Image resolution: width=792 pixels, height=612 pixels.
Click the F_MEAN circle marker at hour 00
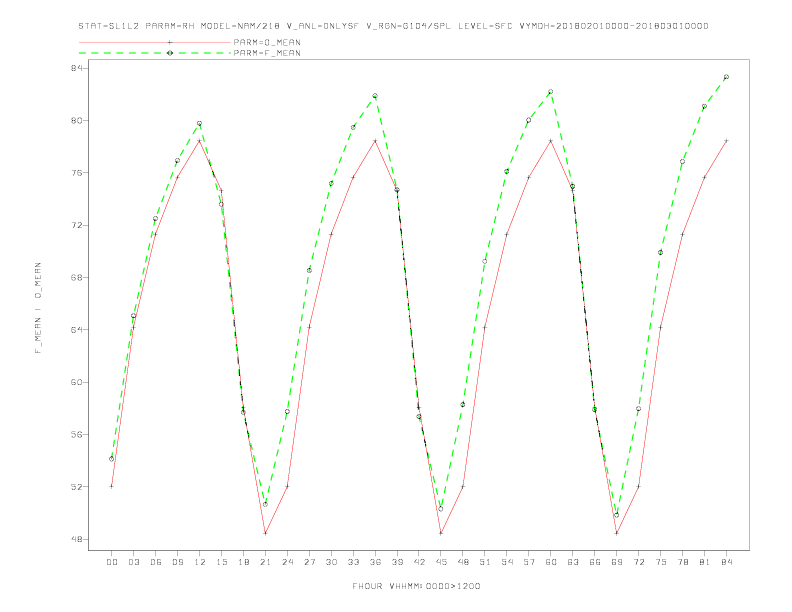112,458
